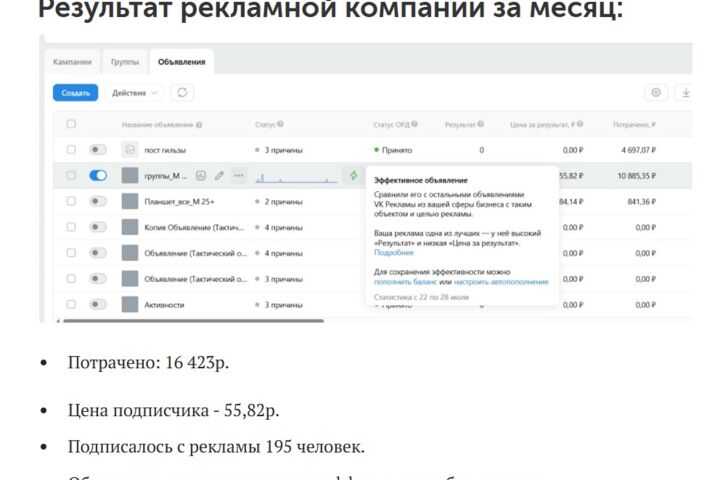Switch to the Кампании tab
Image resolution: width=720 pixels, height=480 pixels.
(x=72, y=62)
